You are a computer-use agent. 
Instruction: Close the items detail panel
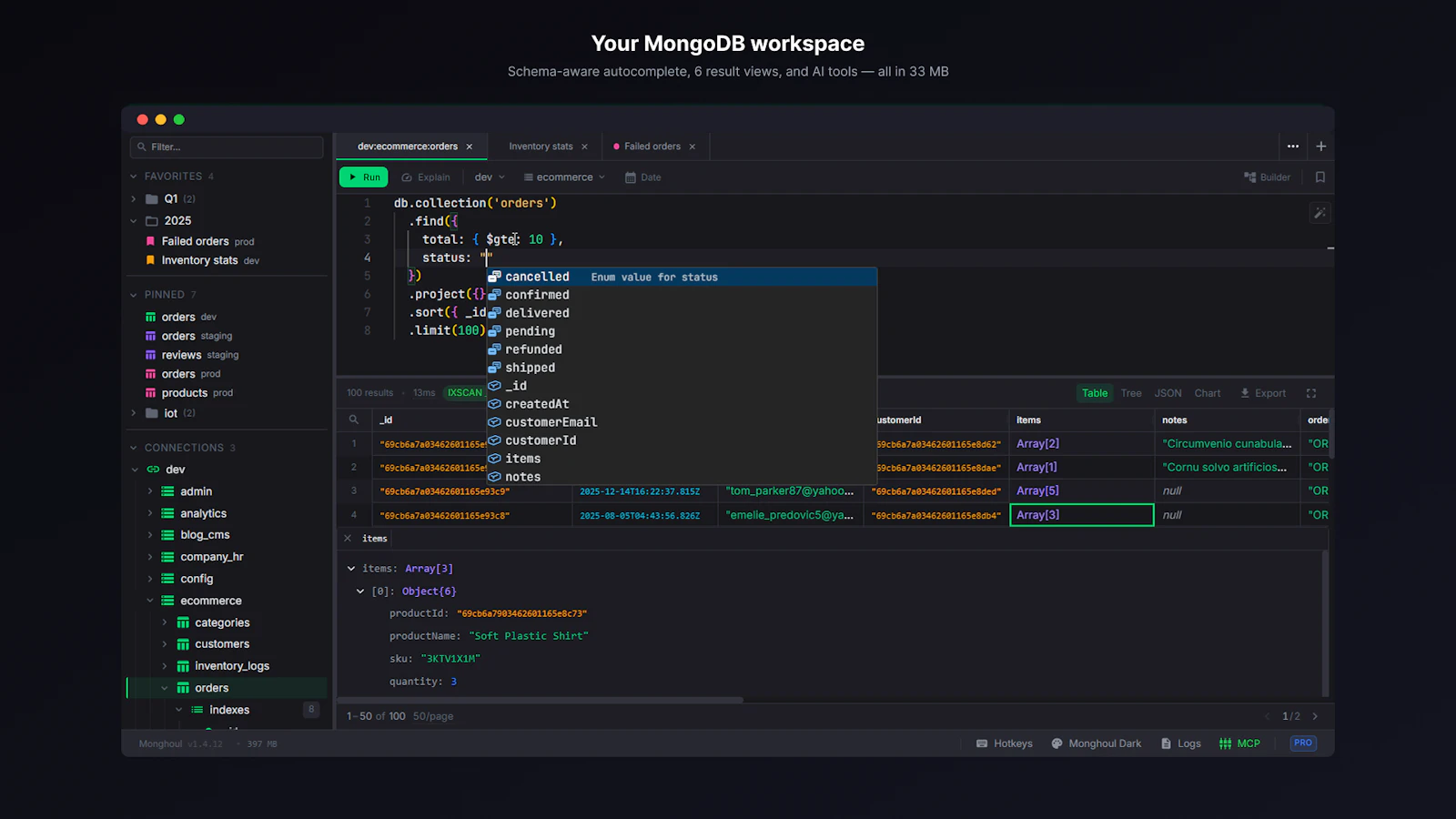tap(348, 539)
